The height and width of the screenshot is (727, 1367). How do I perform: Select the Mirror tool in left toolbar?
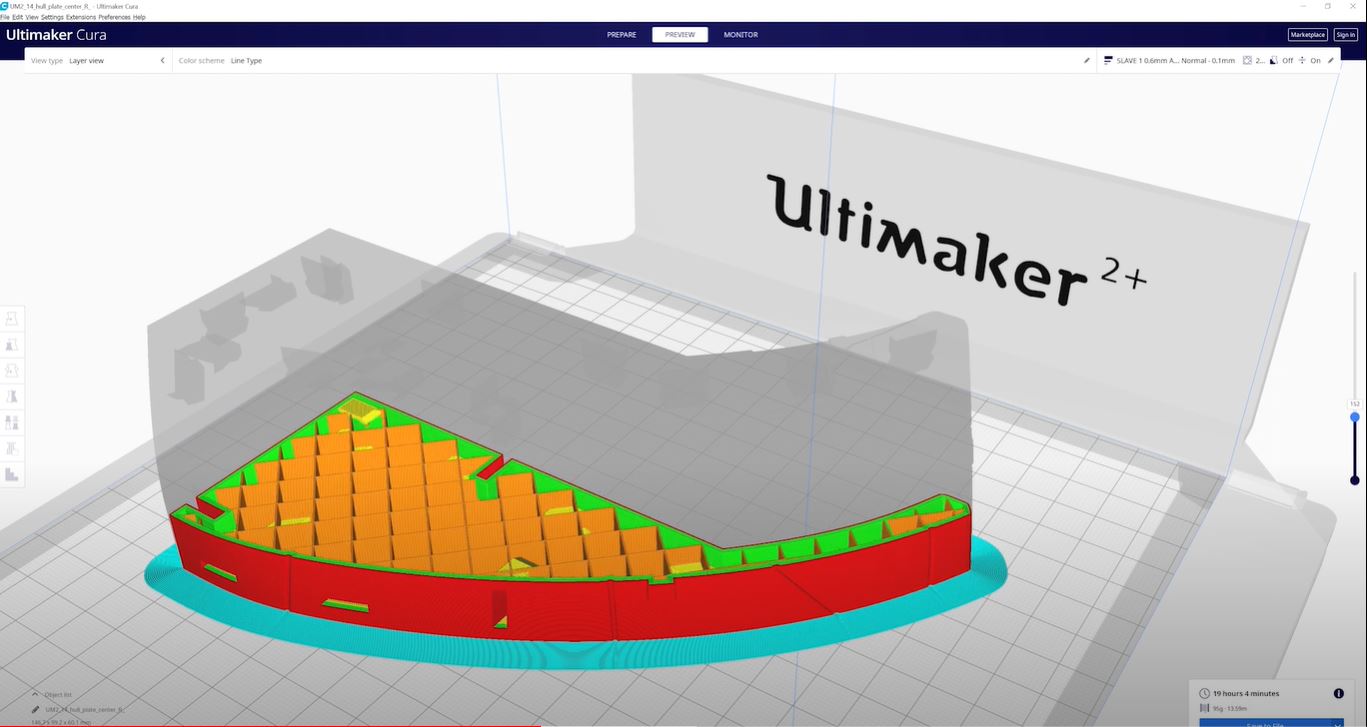(x=12, y=397)
